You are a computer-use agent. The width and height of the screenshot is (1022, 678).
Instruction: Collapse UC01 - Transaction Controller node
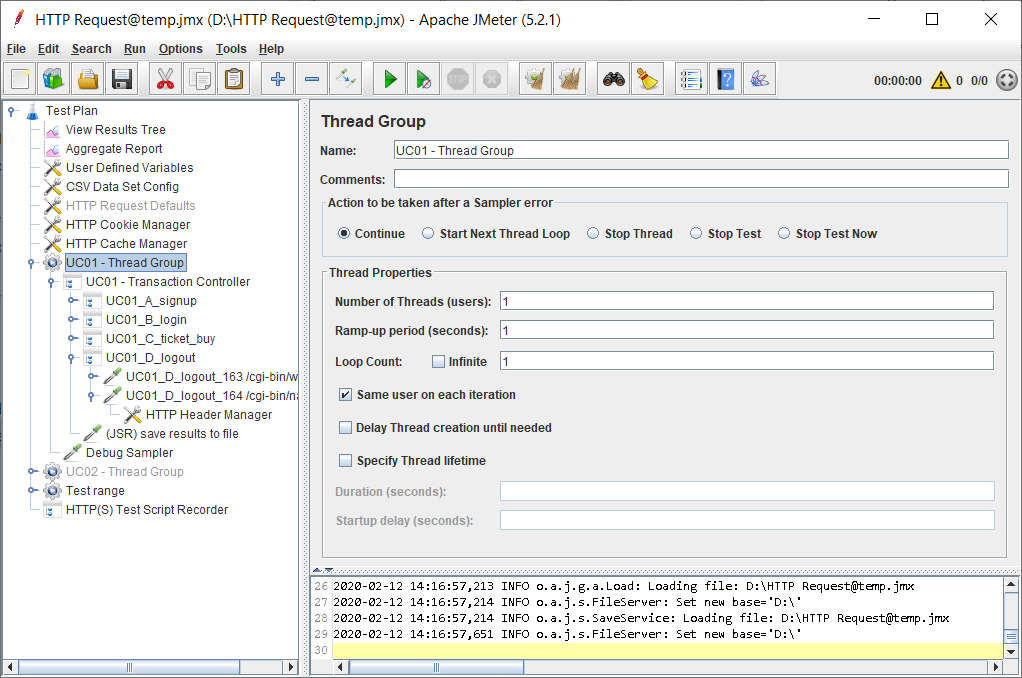(x=51, y=282)
